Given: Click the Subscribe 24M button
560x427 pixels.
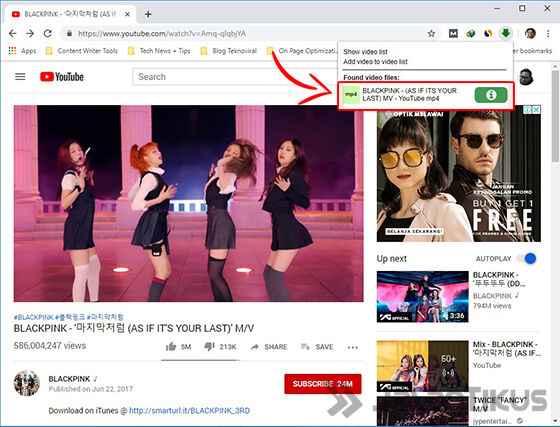Looking at the screenshot, I should point(322,384).
